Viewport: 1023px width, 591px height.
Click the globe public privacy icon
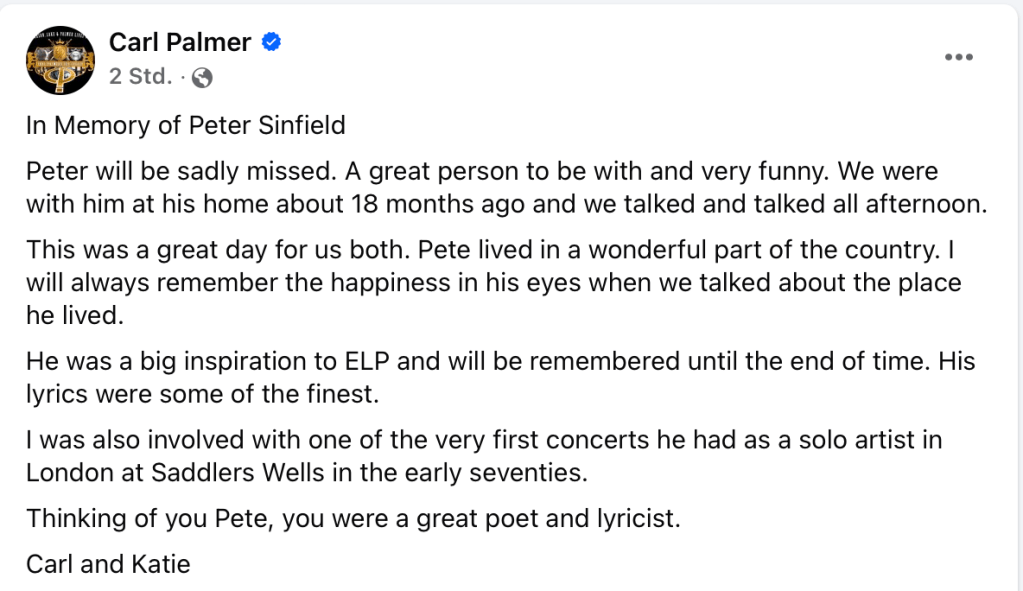[202, 77]
